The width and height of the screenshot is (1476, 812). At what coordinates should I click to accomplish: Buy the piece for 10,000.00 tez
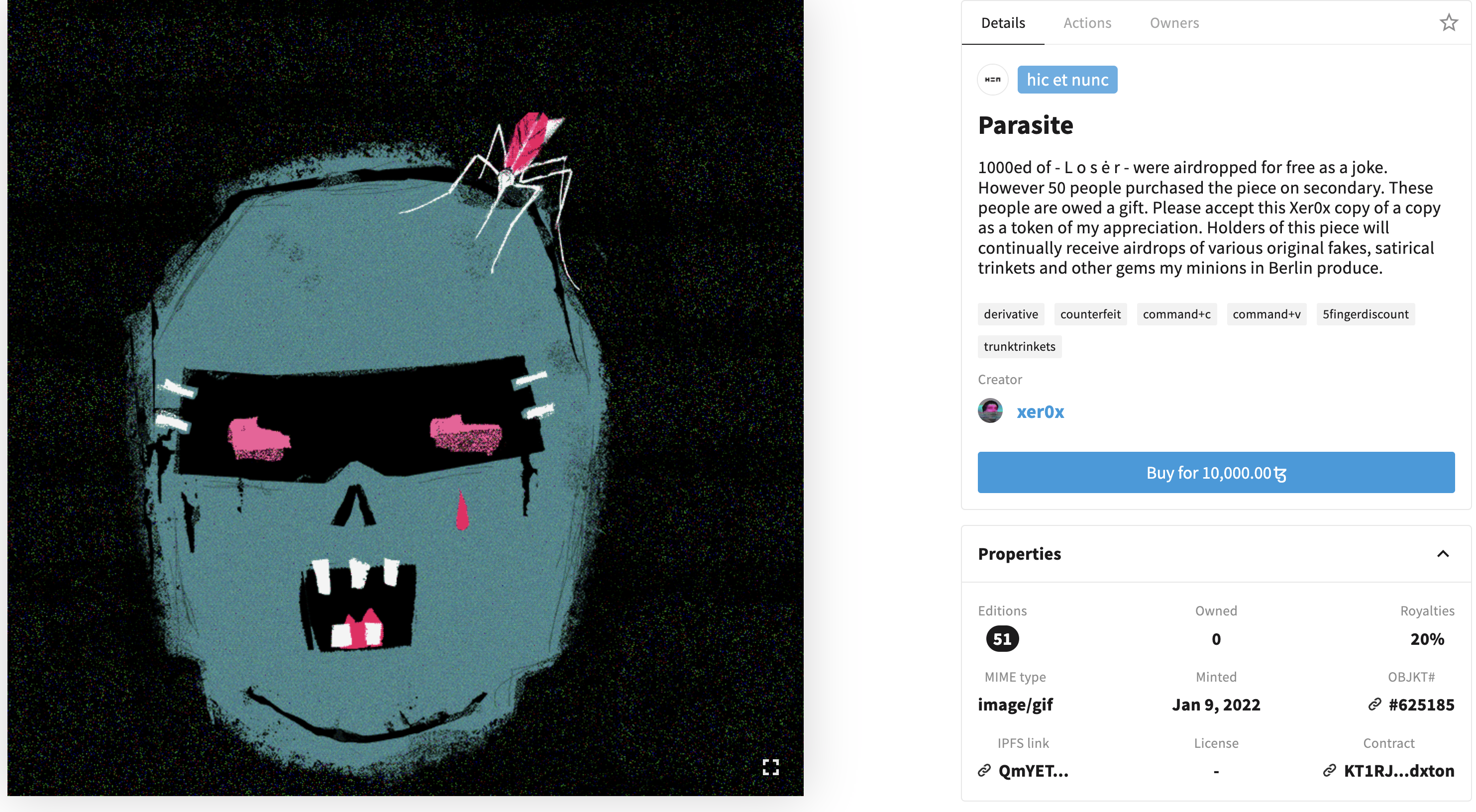click(x=1216, y=473)
